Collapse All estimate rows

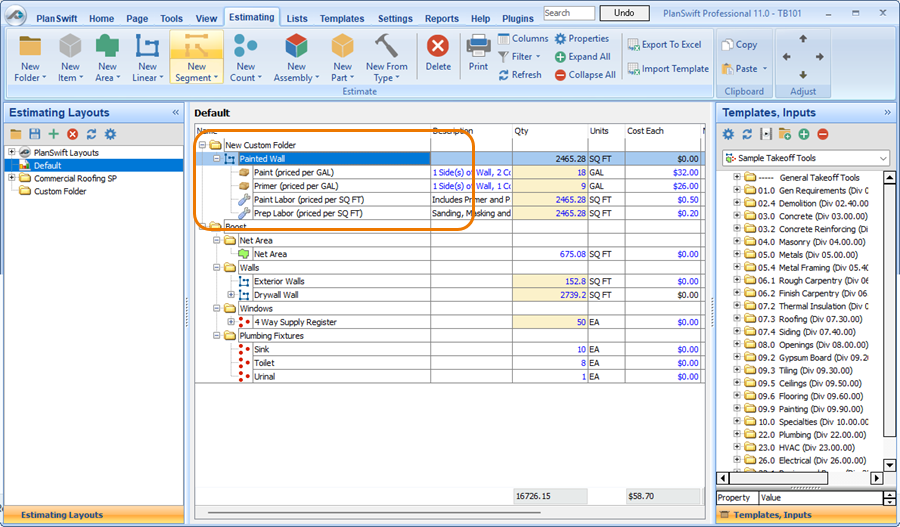pos(585,75)
